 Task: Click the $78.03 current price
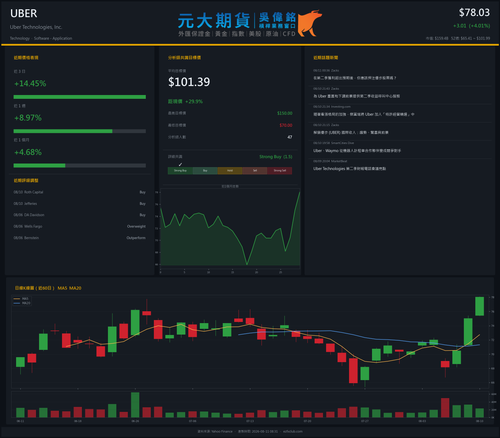point(474,13)
